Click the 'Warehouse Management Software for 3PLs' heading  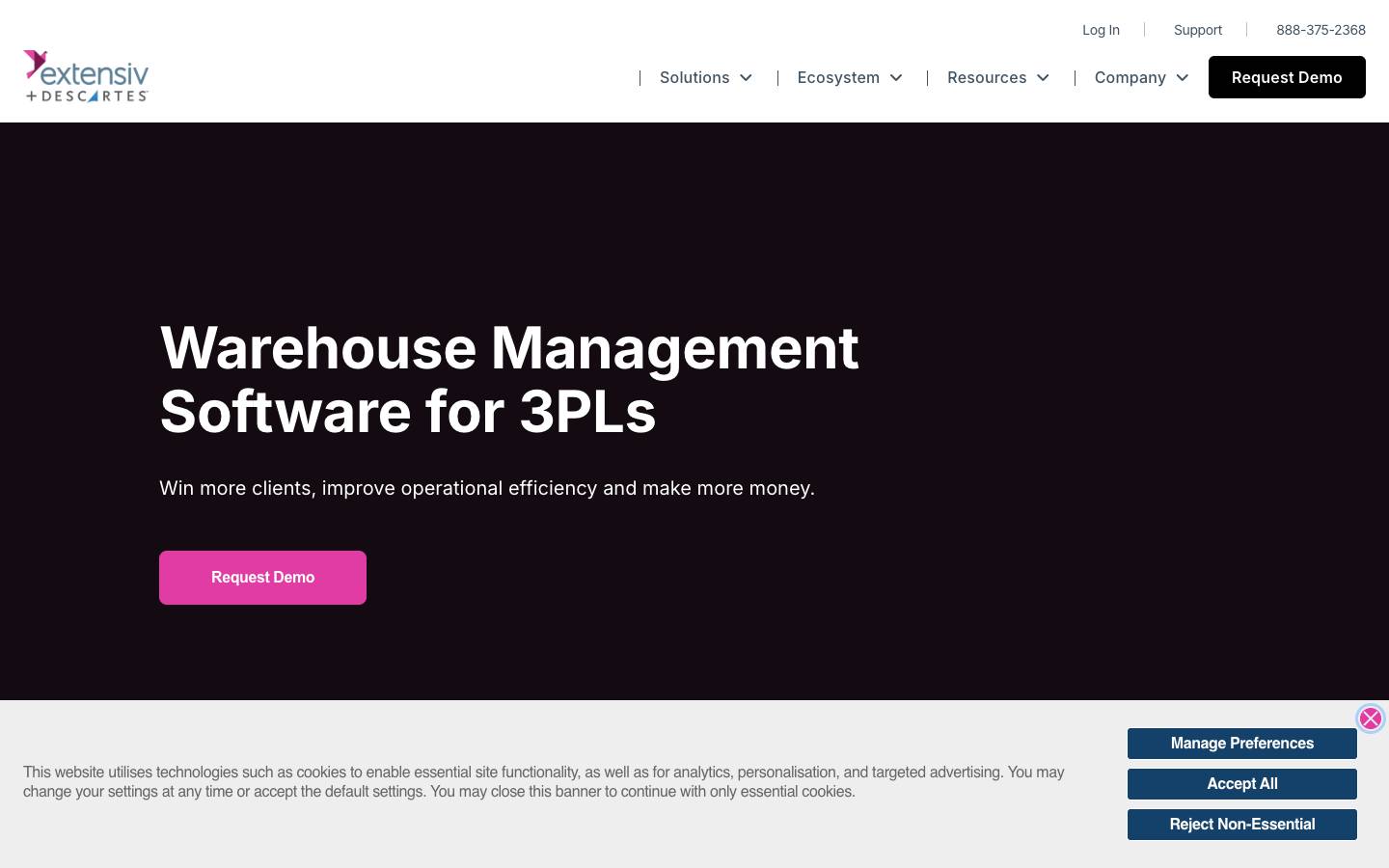(509, 379)
